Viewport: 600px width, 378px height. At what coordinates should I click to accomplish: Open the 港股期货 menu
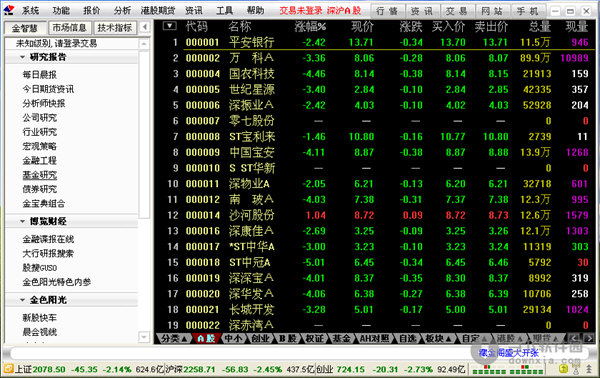tap(158, 11)
